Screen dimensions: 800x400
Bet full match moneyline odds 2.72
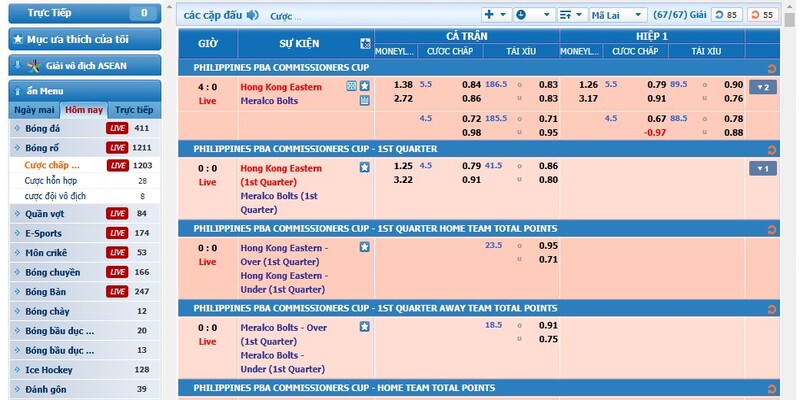[404, 98]
